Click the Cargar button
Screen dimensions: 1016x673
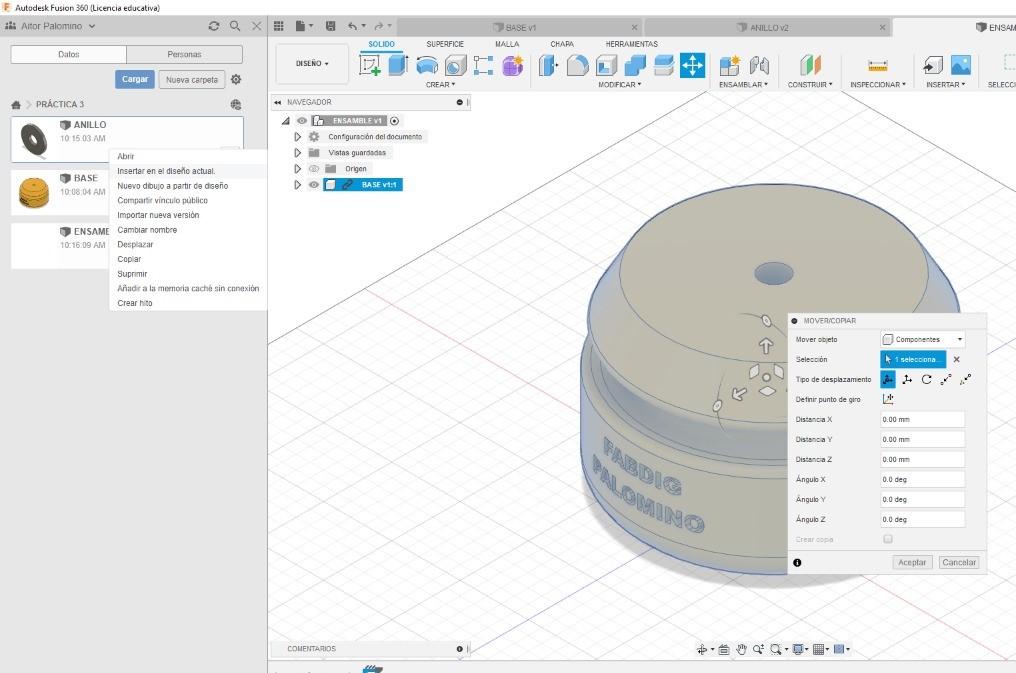[x=135, y=79]
